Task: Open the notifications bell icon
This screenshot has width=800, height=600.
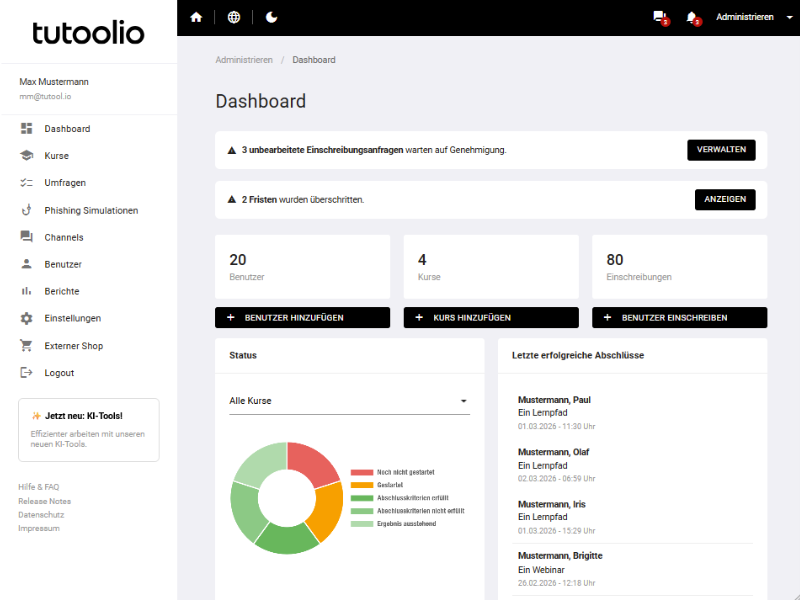Action: click(x=692, y=17)
